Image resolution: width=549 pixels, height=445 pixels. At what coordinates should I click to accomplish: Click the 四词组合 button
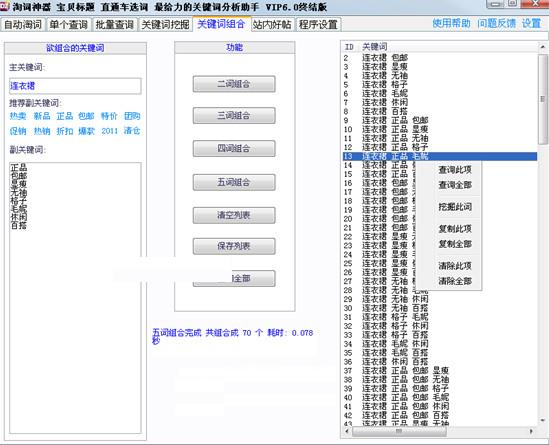pos(234,148)
